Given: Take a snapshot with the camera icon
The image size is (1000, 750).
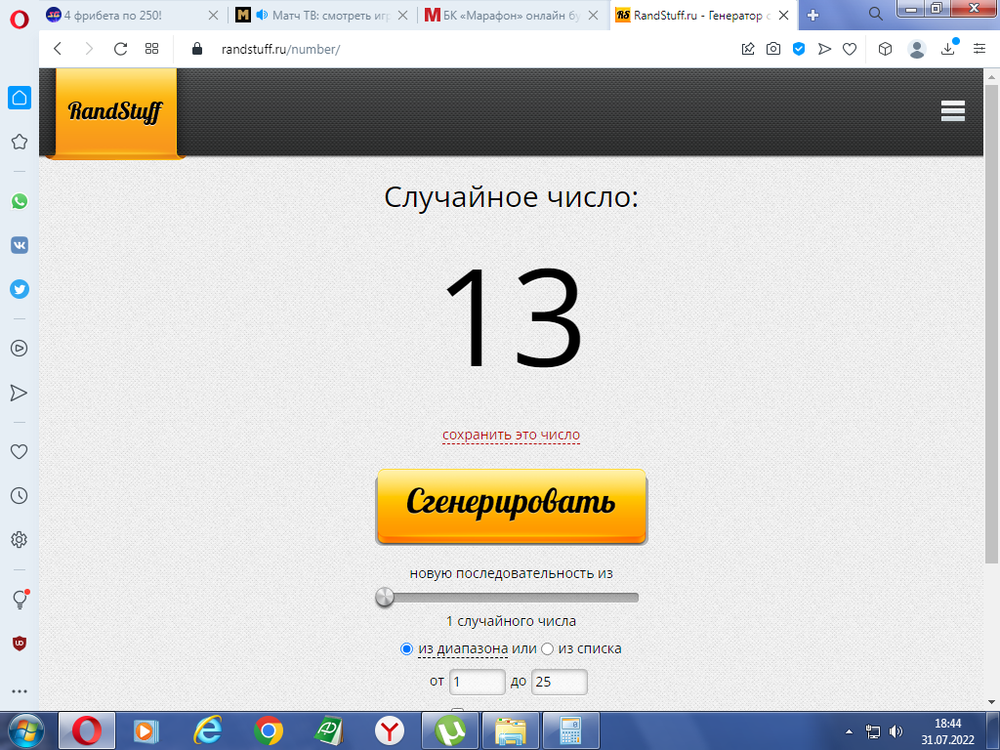Looking at the screenshot, I should 773,49.
